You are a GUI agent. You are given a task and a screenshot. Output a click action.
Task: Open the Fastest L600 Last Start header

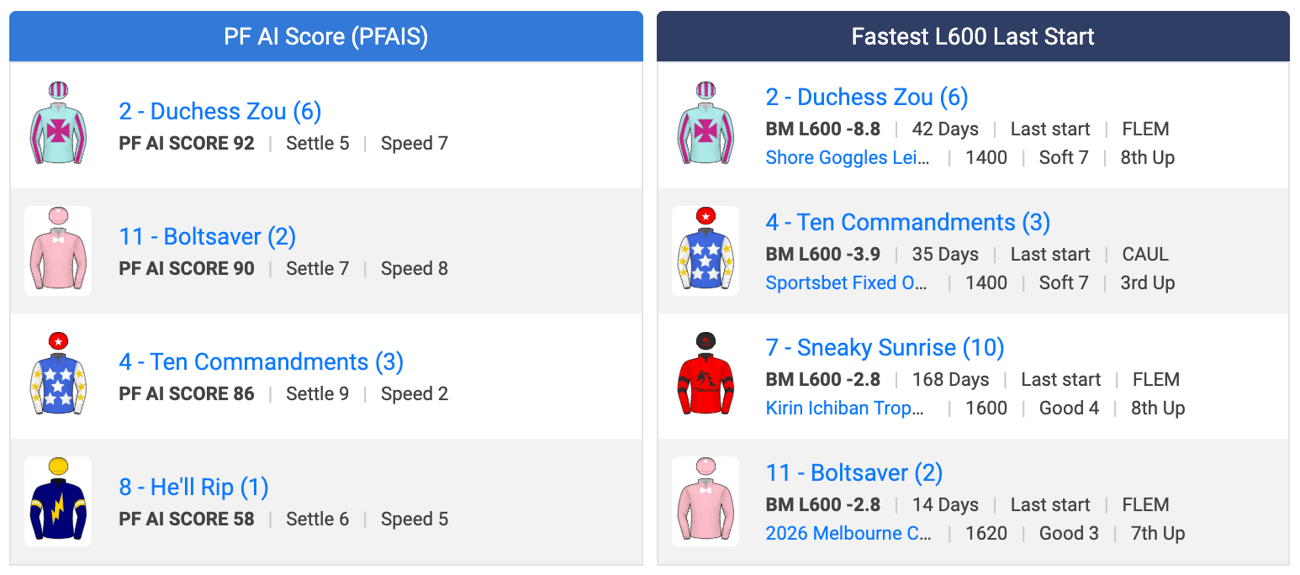click(973, 37)
